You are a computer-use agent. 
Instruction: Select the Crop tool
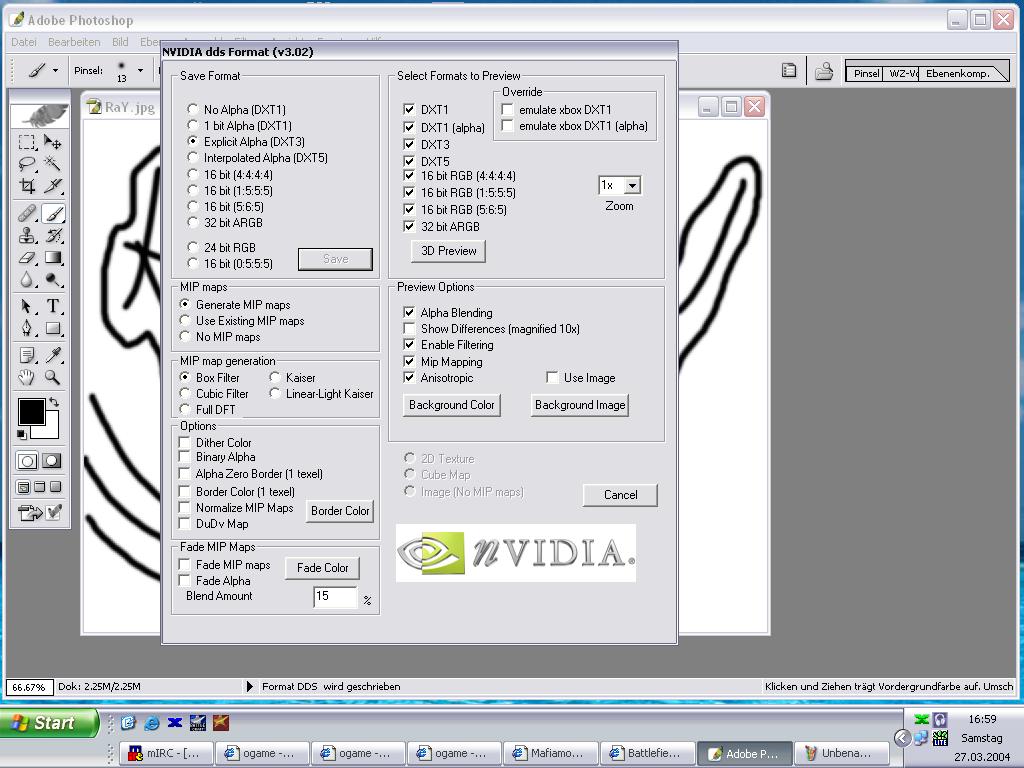click(27, 185)
